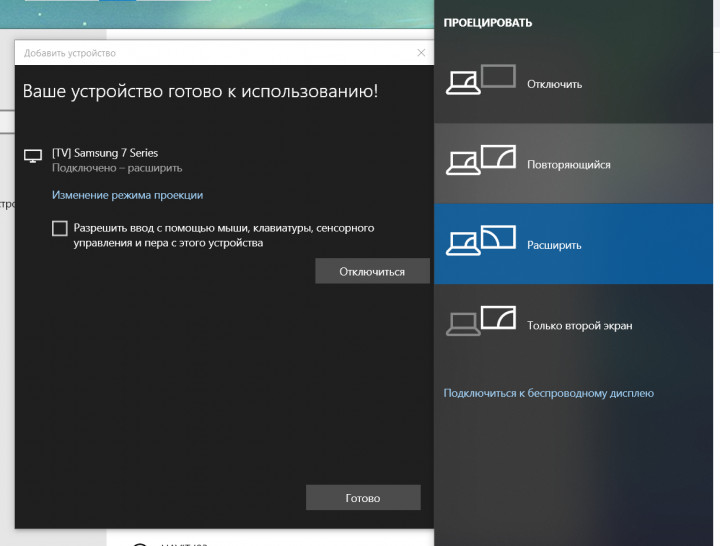
Task: Click the [TV] Samsung 7 Series device name
Action: (104, 153)
